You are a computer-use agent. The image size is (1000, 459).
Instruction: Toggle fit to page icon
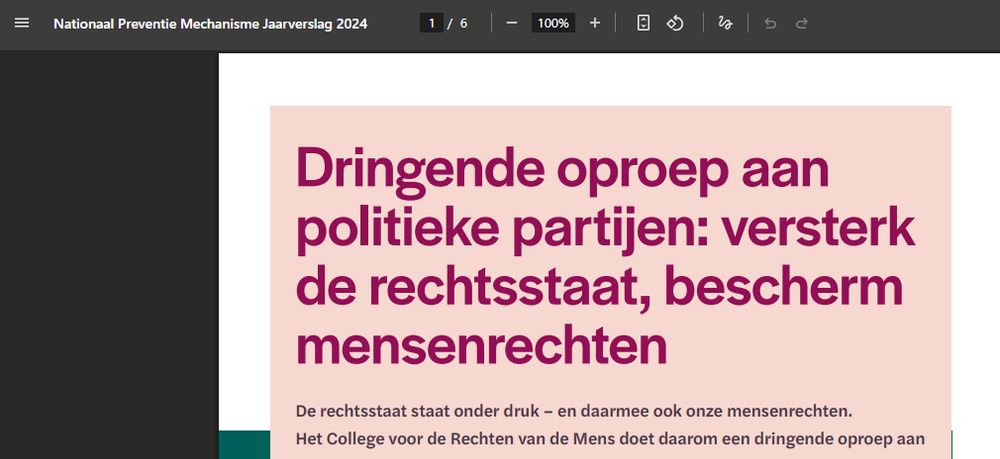coord(643,24)
